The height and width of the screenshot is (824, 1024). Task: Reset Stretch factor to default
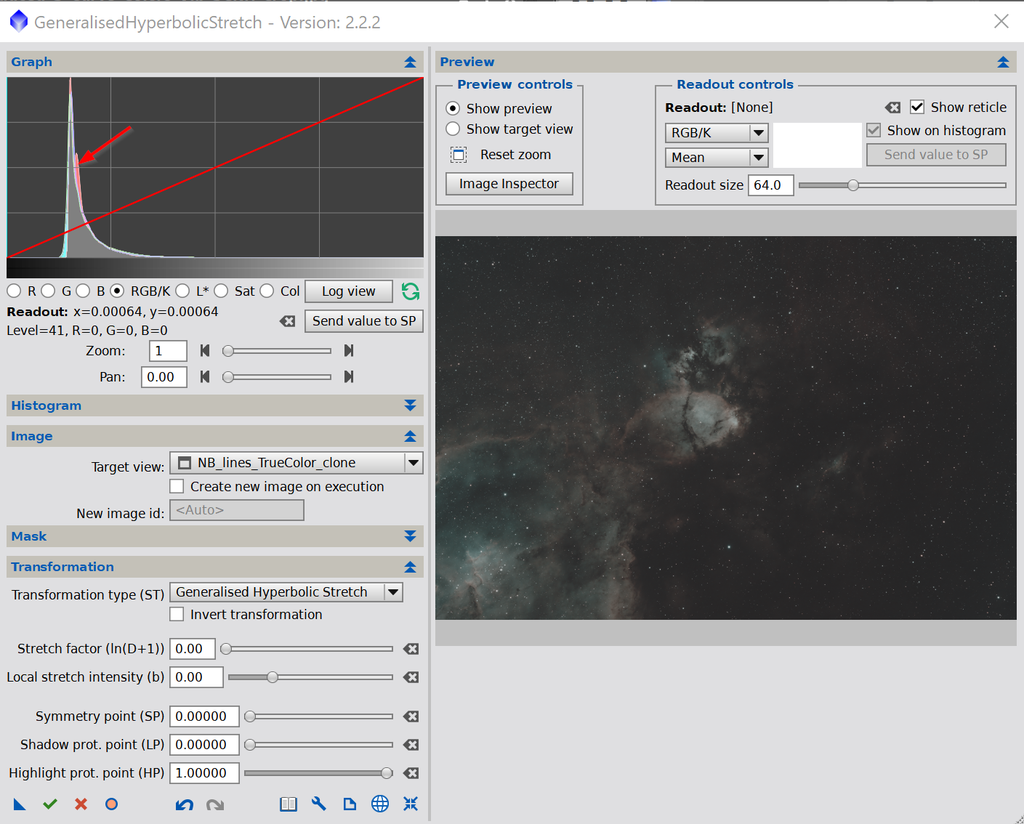point(411,649)
